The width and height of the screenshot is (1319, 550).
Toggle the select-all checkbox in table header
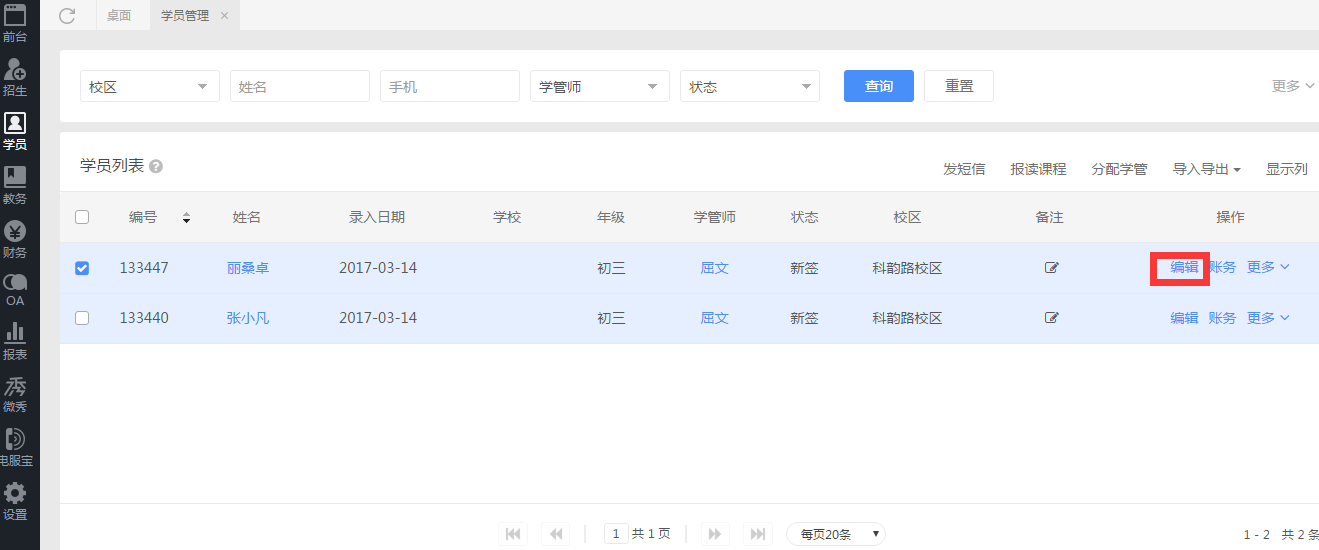pyautogui.click(x=82, y=217)
